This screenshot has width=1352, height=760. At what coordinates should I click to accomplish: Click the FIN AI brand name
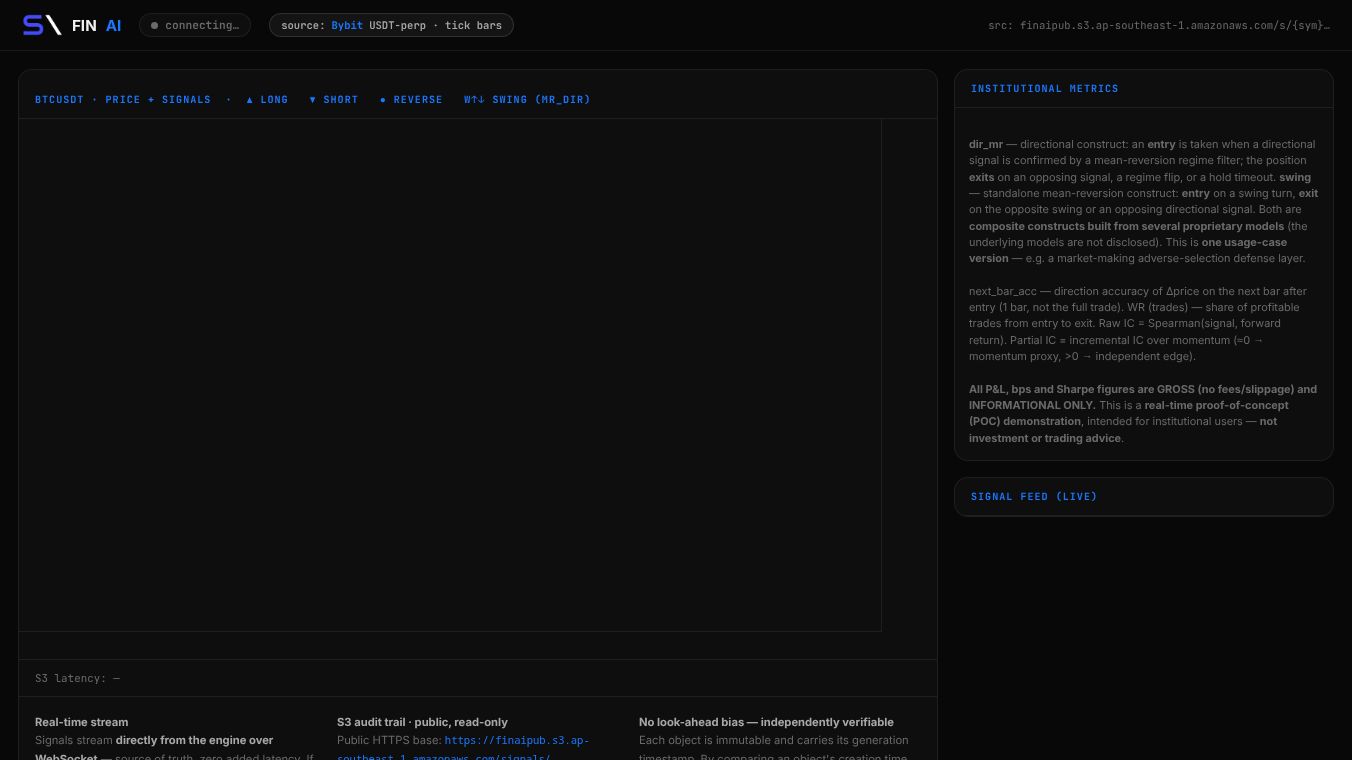(97, 25)
